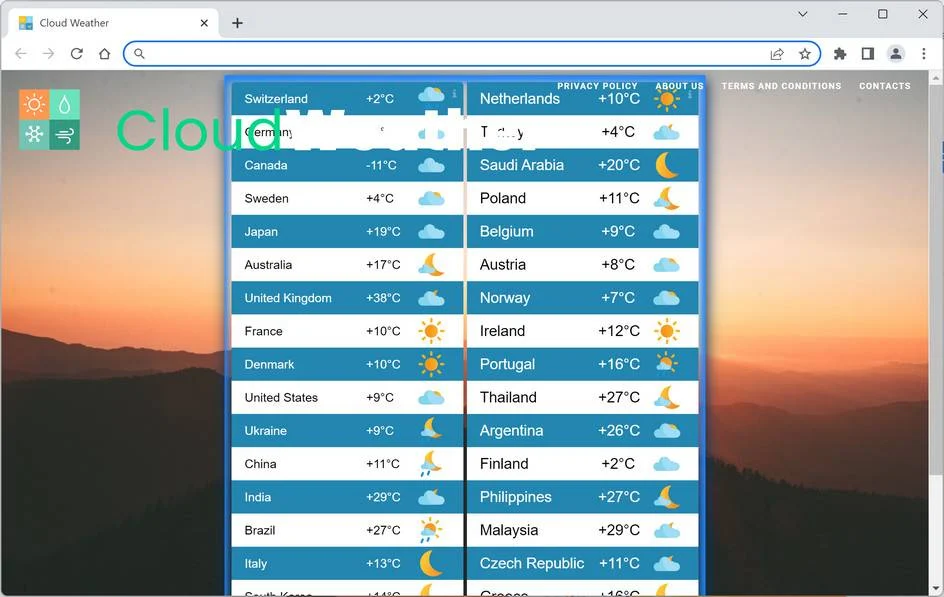This screenshot has height=597, width=944.
Task: Click the Finland weather entry
Action: click(x=583, y=463)
